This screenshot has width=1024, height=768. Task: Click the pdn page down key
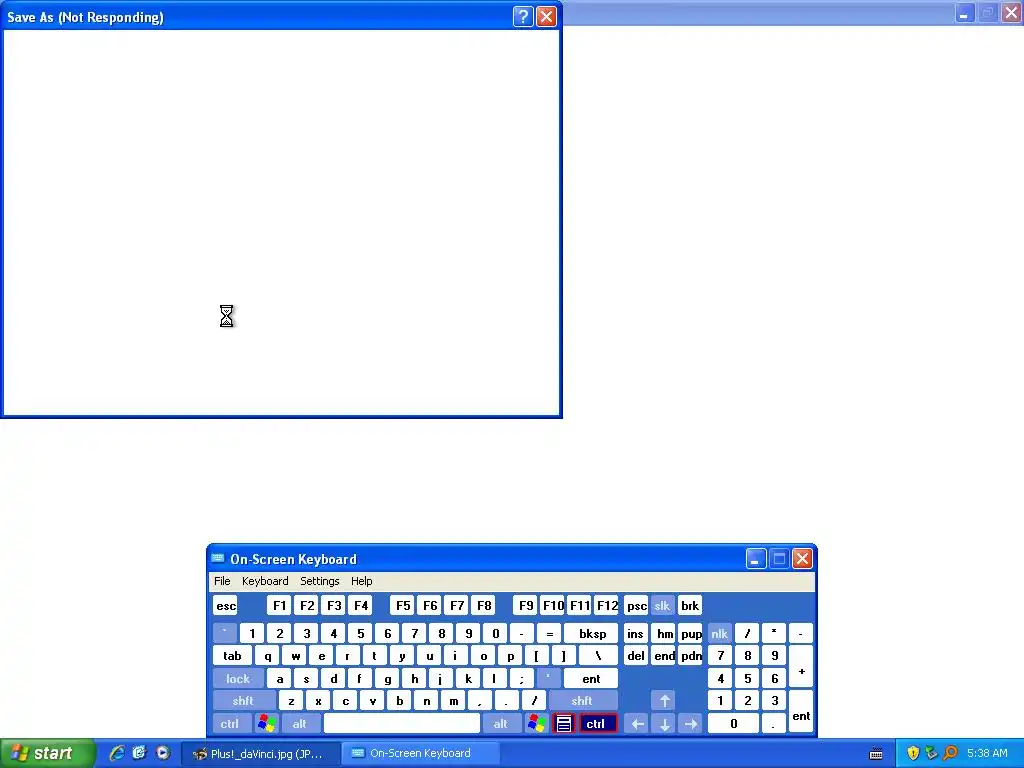click(691, 656)
